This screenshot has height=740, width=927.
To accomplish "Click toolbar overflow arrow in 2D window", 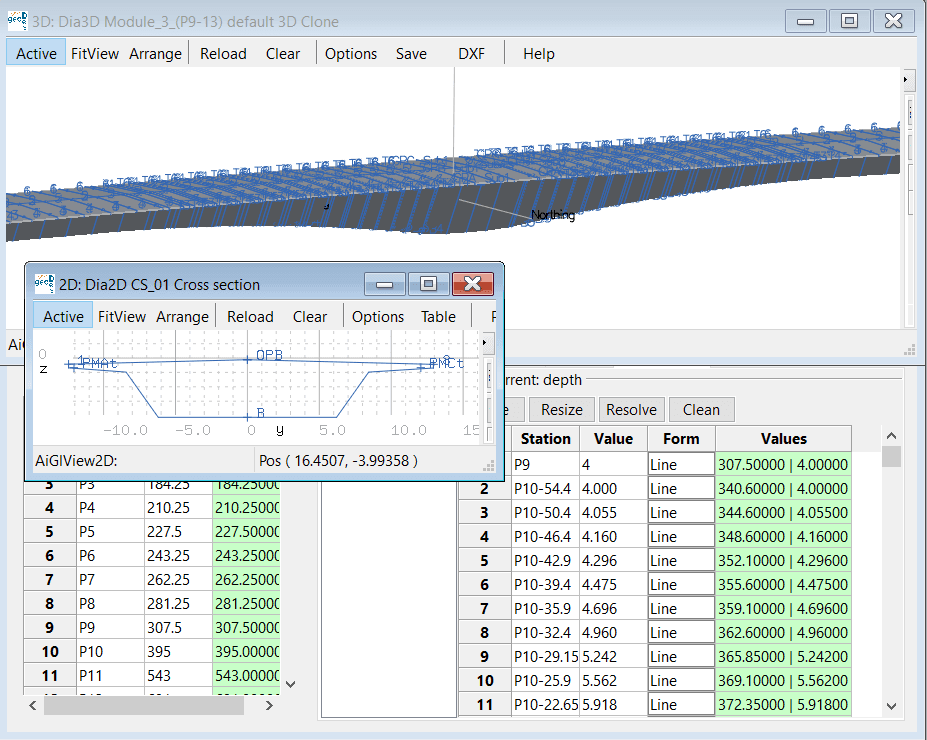I will coord(486,342).
